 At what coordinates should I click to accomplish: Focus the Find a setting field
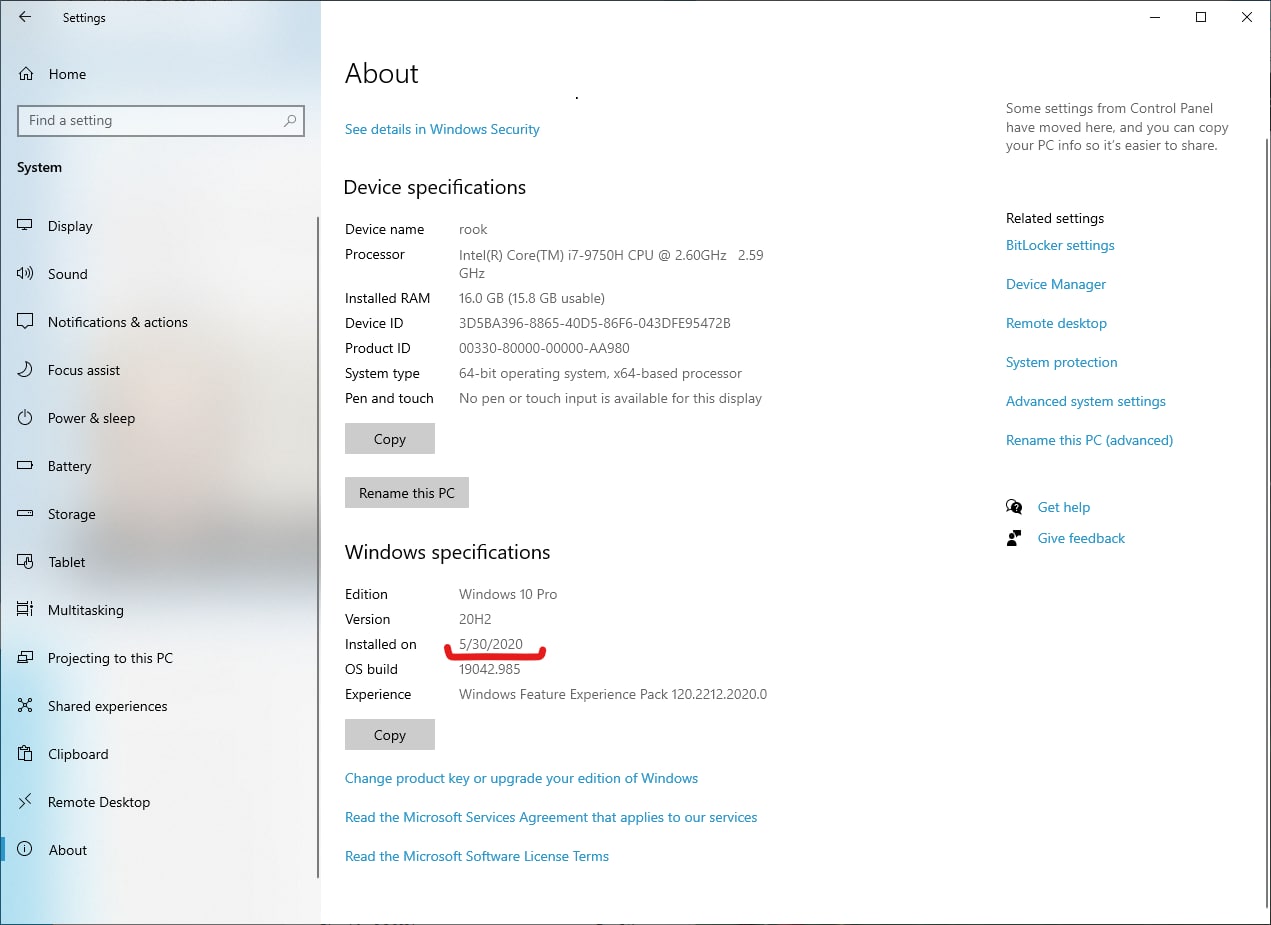[161, 120]
